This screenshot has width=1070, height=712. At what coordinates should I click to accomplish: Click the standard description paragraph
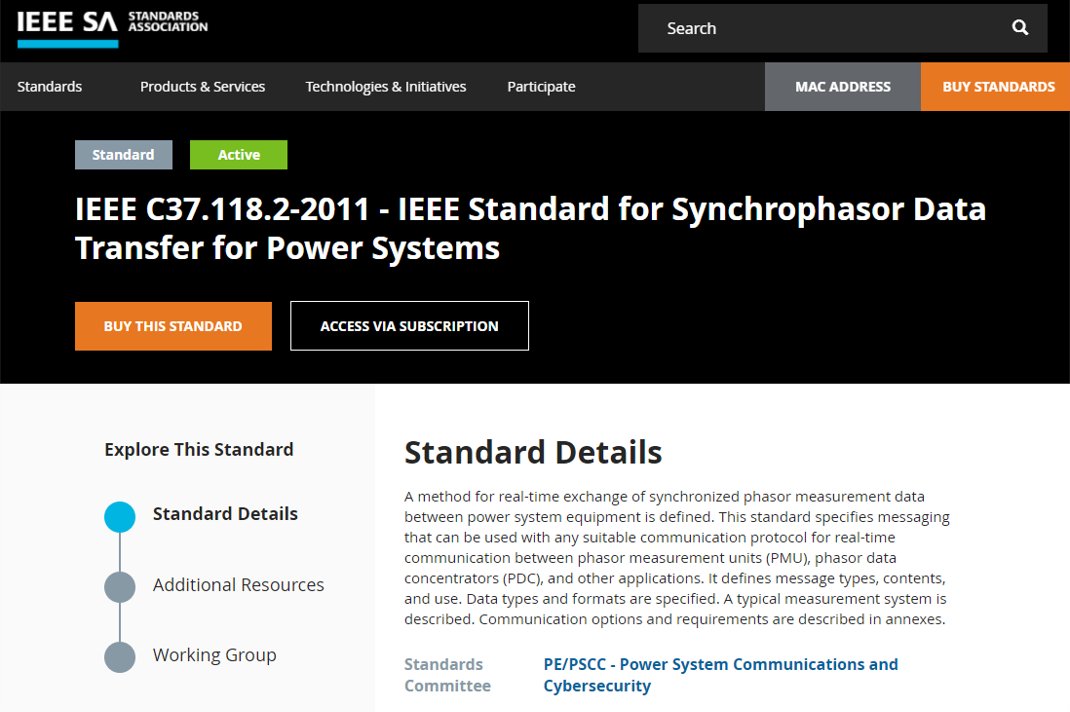[x=676, y=558]
